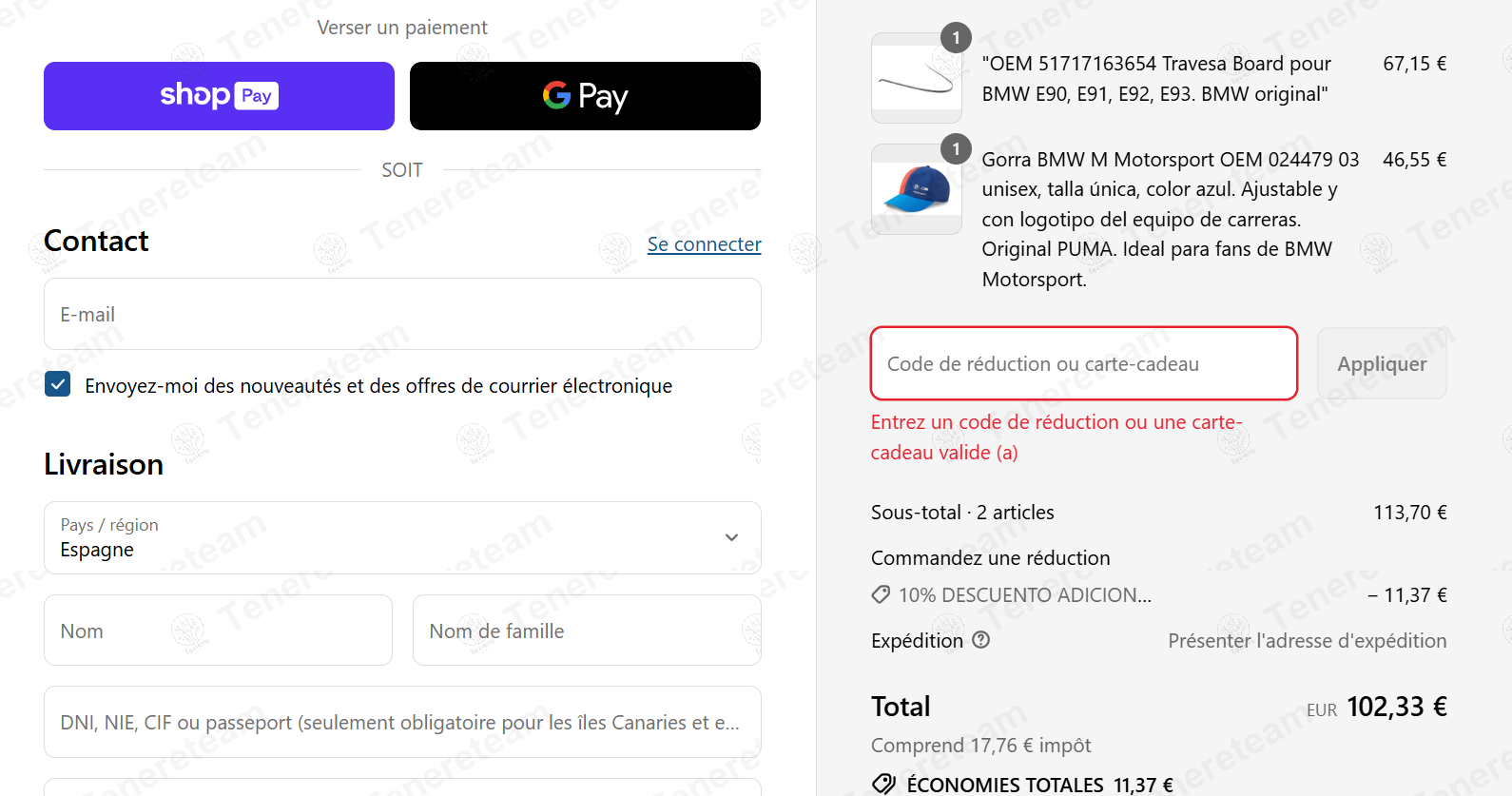Click the discount code error message
This screenshot has height=796, width=1512.
[1056, 437]
